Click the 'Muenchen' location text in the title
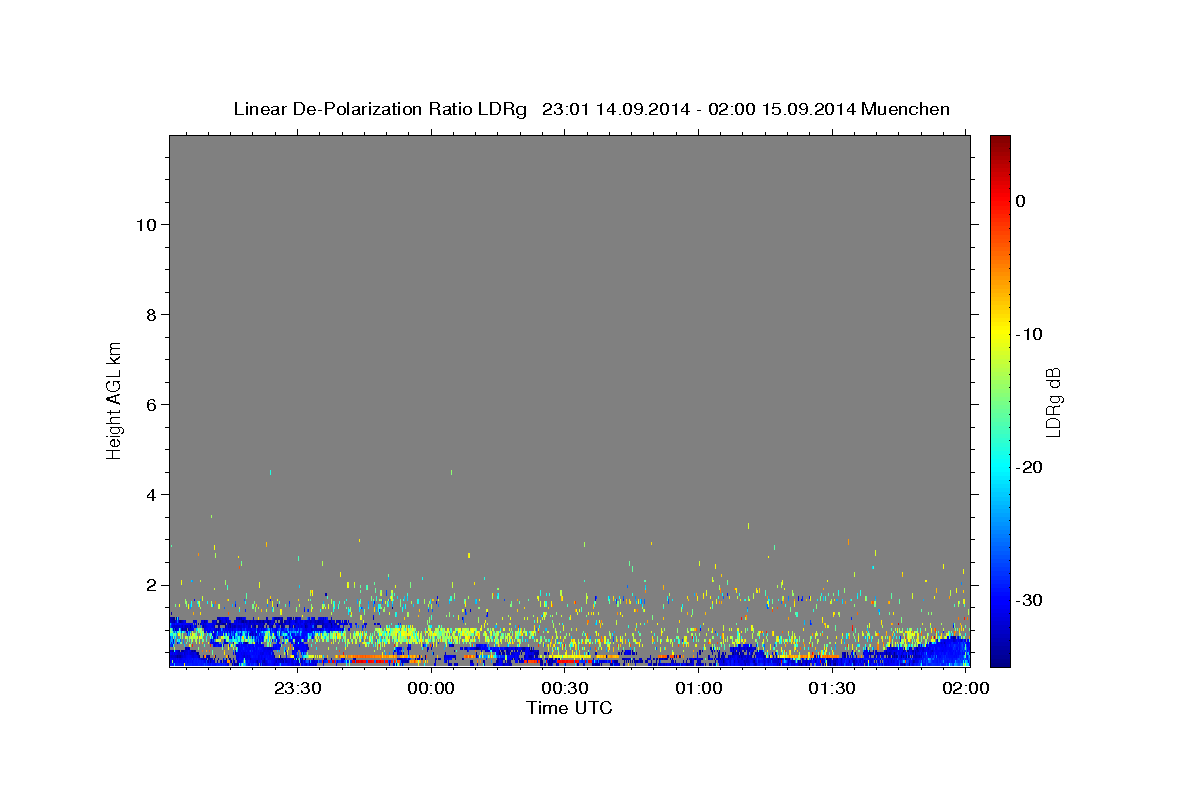This screenshot has width=1200, height=800. click(x=905, y=109)
